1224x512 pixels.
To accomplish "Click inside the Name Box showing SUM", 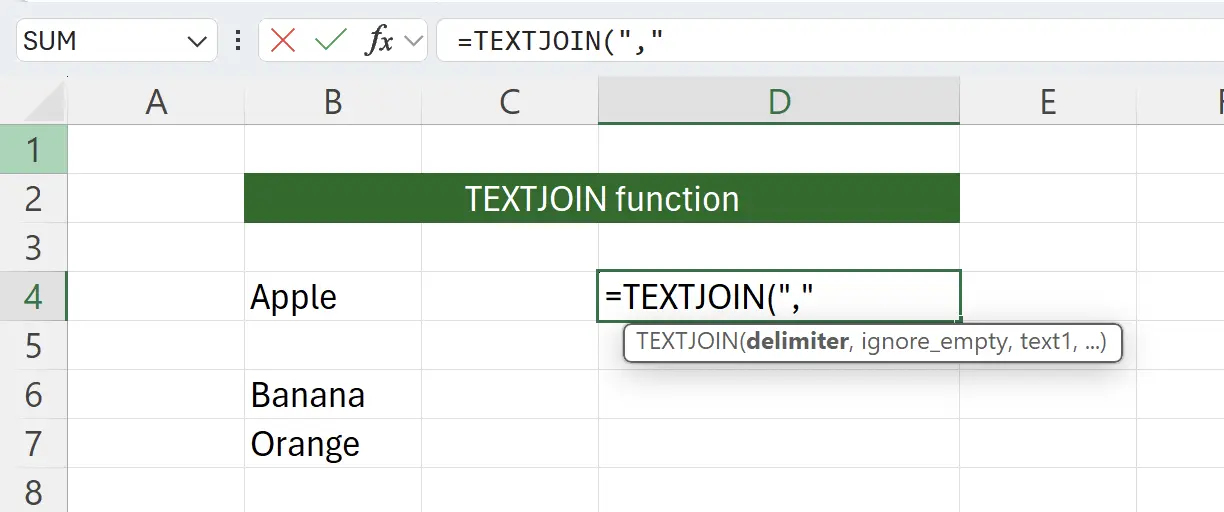I will click(x=100, y=41).
